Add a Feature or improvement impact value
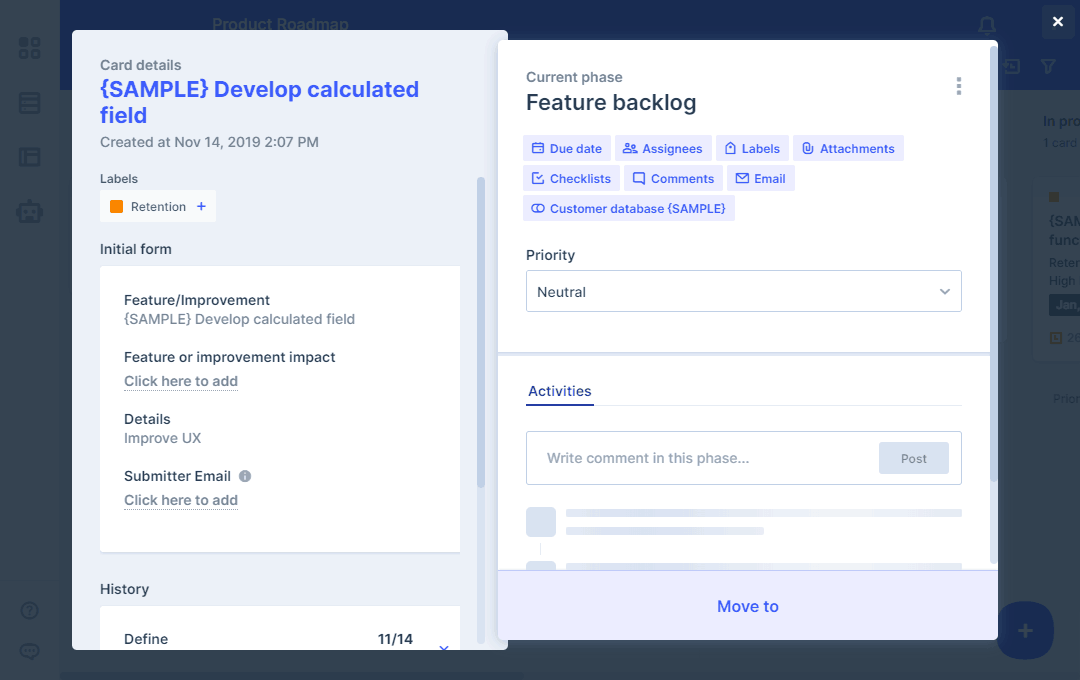 (181, 381)
